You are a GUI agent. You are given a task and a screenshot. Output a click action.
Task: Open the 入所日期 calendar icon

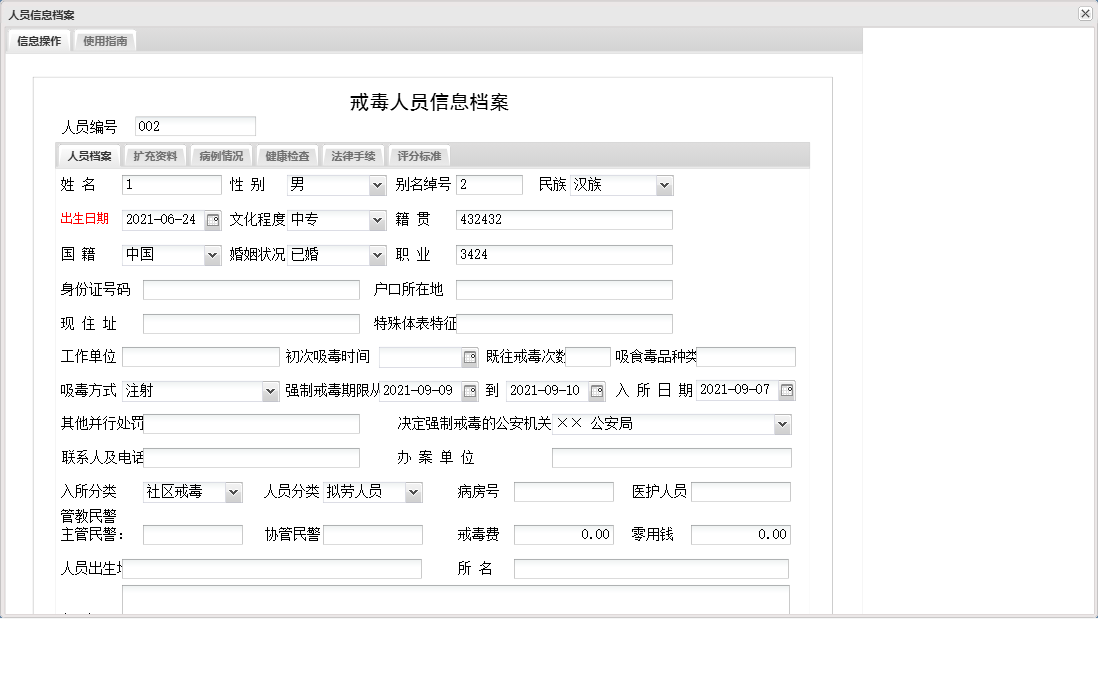coord(786,391)
